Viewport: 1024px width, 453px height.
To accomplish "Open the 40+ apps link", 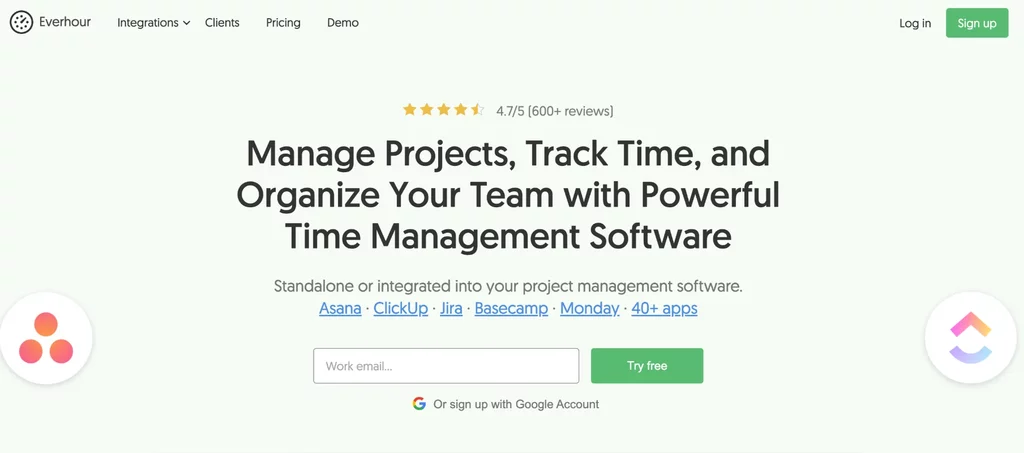I will click(x=664, y=308).
